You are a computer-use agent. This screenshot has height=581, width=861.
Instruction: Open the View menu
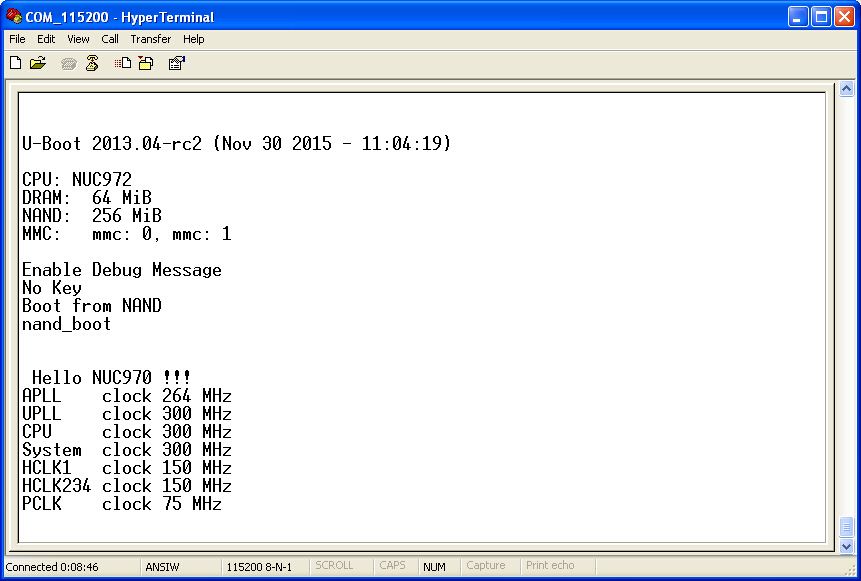78,39
